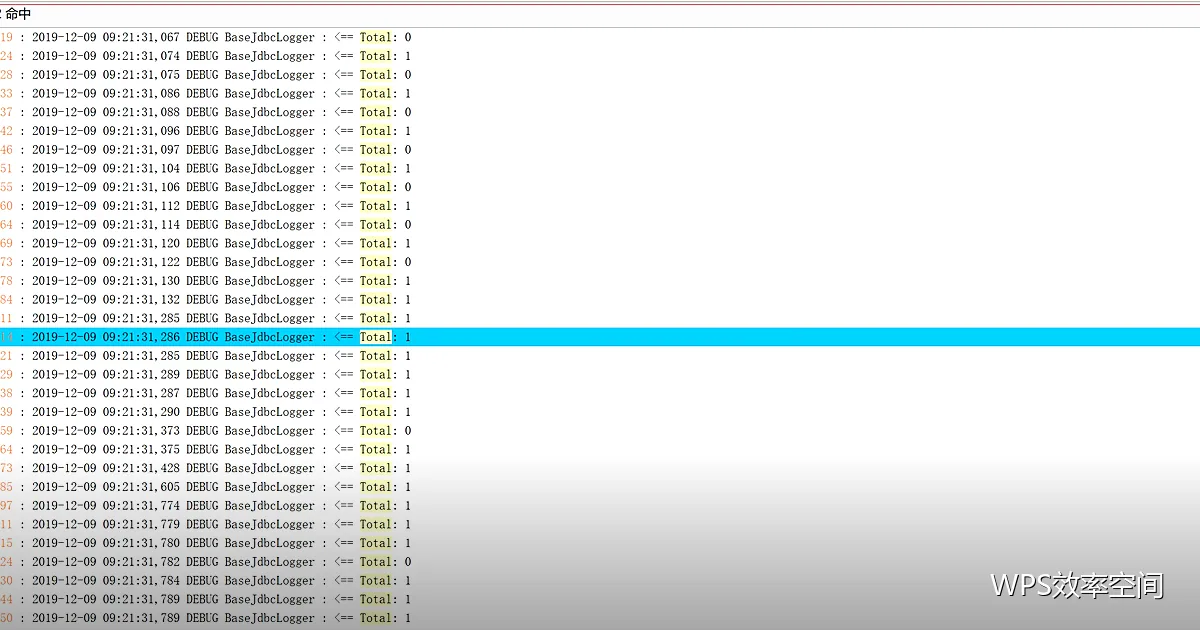Click the highlighted row at 09:21:31,286
This screenshot has width=1200, height=630.
(x=600, y=337)
